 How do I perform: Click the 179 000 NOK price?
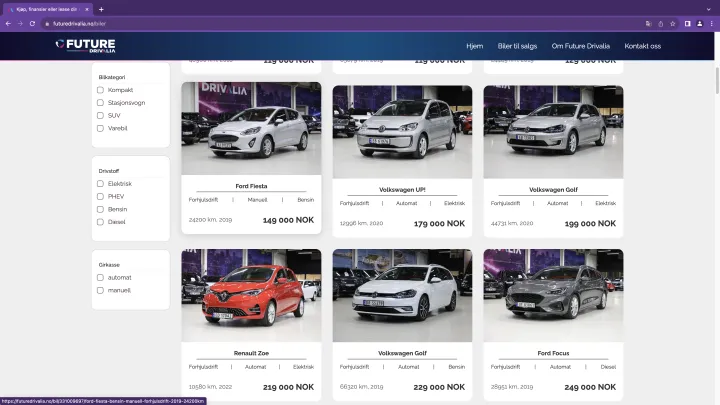tap(439, 224)
